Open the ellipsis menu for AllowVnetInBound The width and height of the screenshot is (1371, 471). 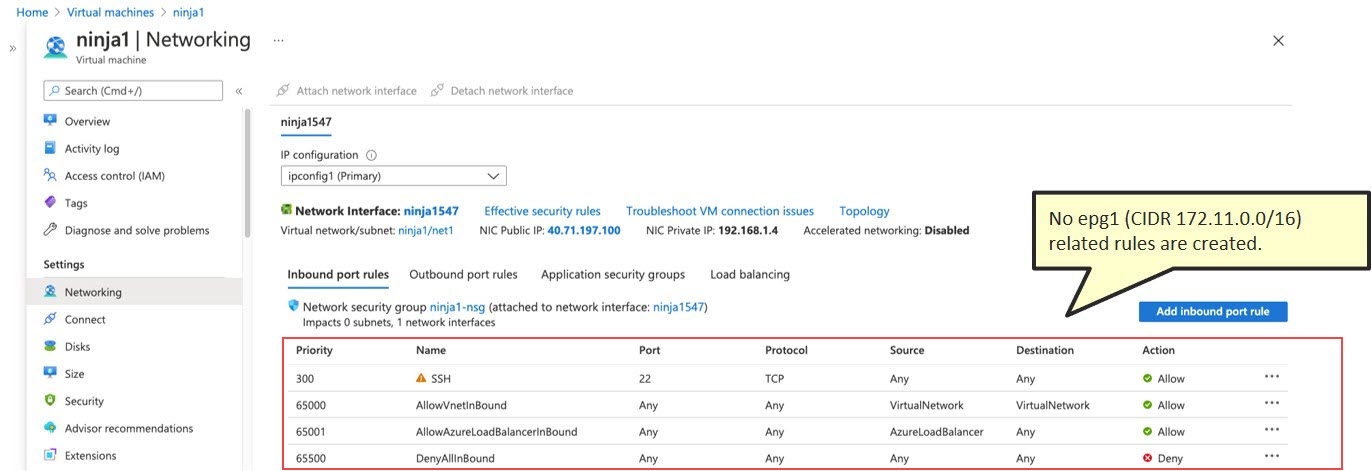click(x=1272, y=403)
